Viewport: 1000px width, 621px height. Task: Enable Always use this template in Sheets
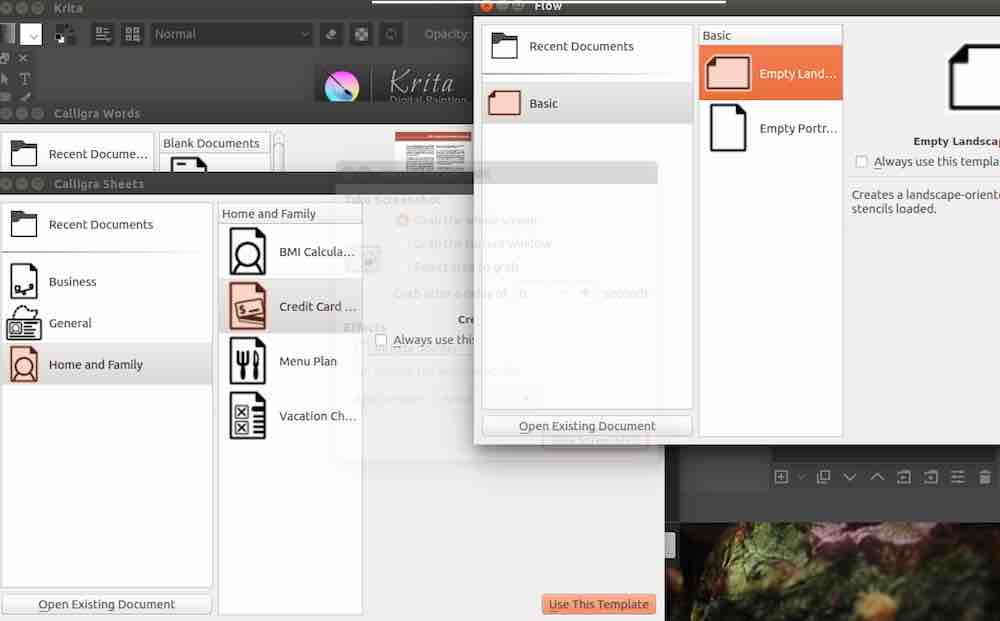pos(381,340)
